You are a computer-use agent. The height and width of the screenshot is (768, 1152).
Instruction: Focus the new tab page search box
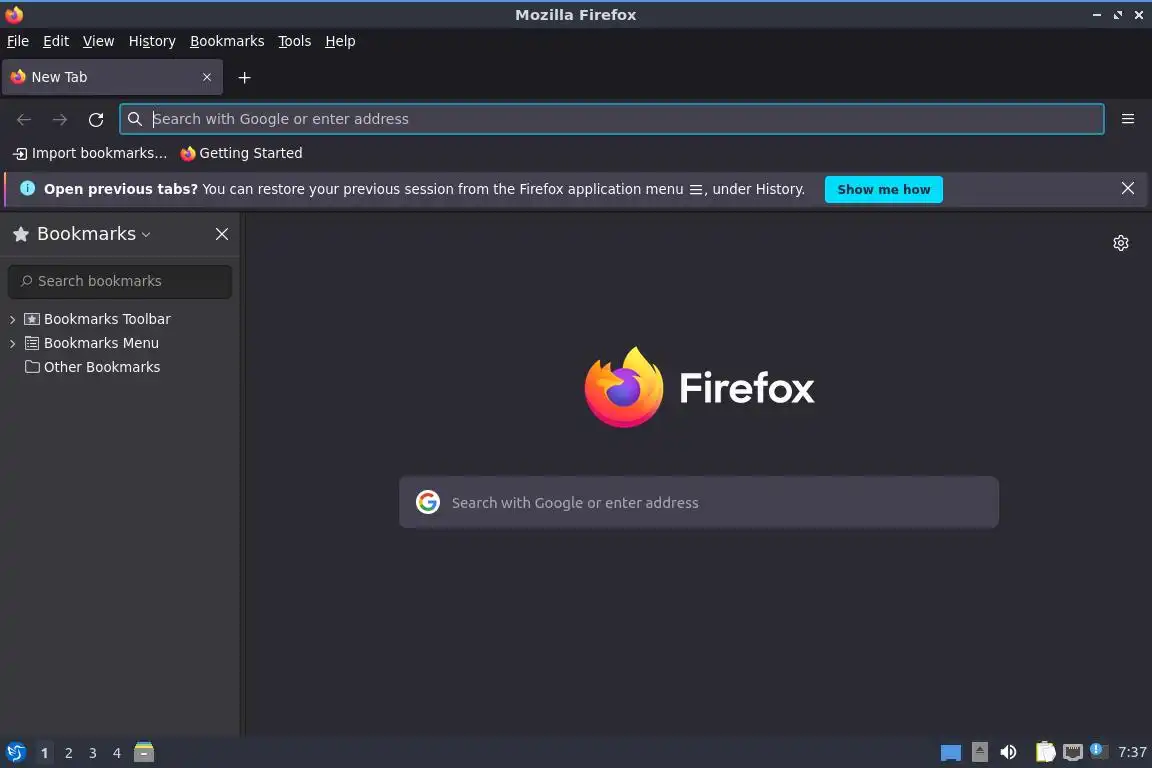click(x=699, y=502)
